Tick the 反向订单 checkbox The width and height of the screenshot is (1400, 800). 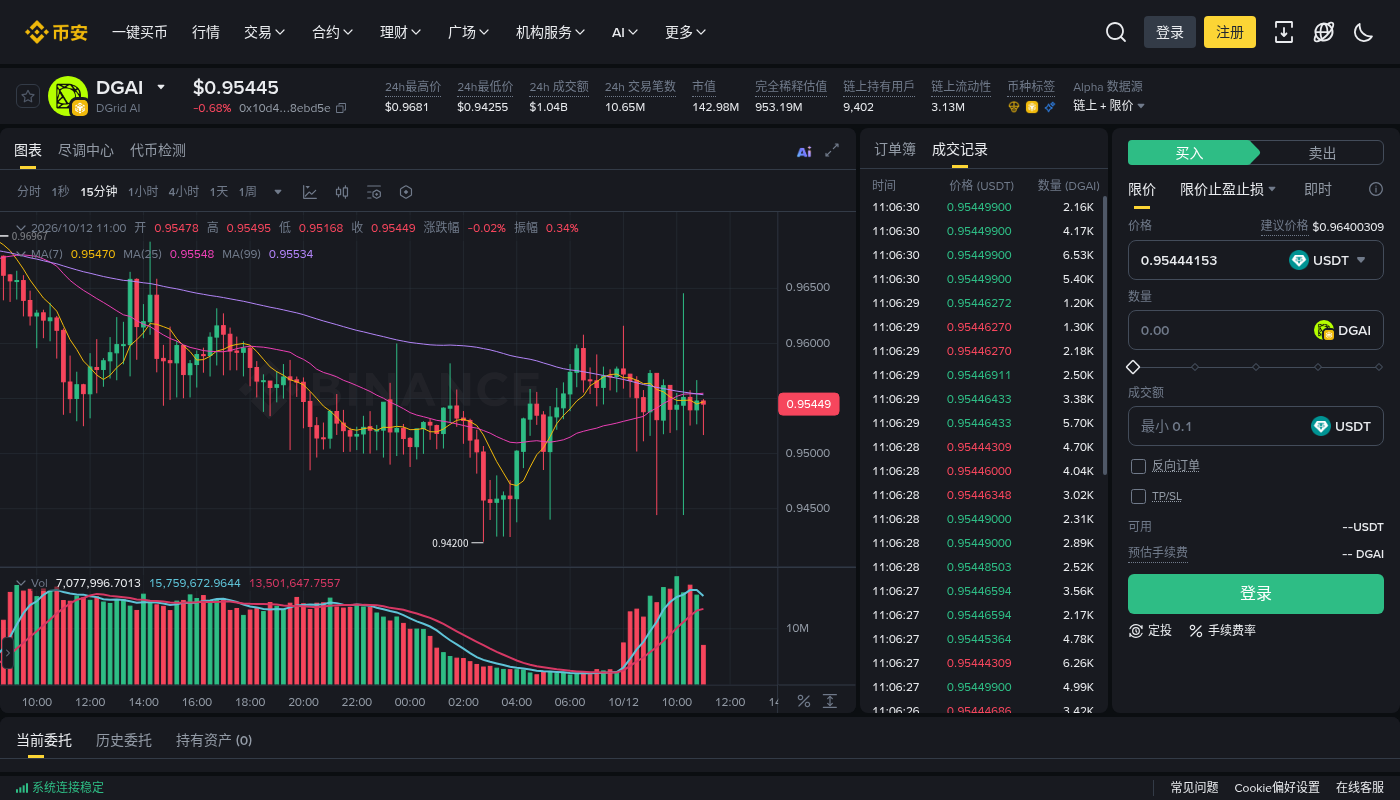tap(1138, 466)
